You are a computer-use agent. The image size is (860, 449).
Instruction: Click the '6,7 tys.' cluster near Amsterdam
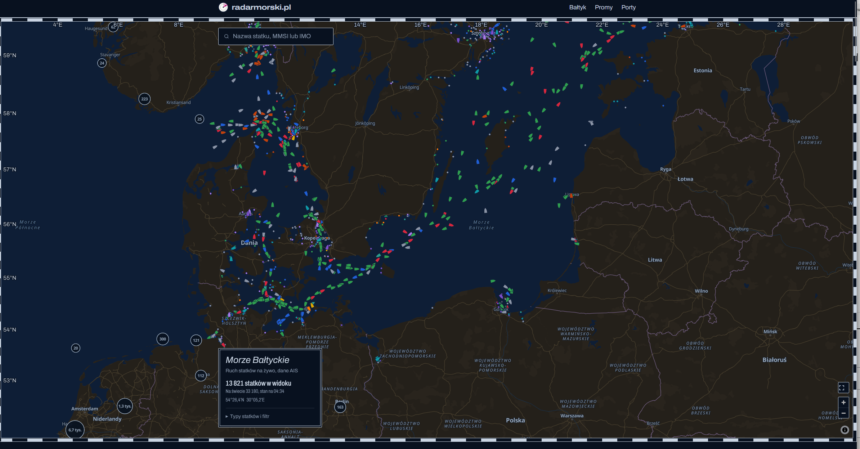coord(75,430)
